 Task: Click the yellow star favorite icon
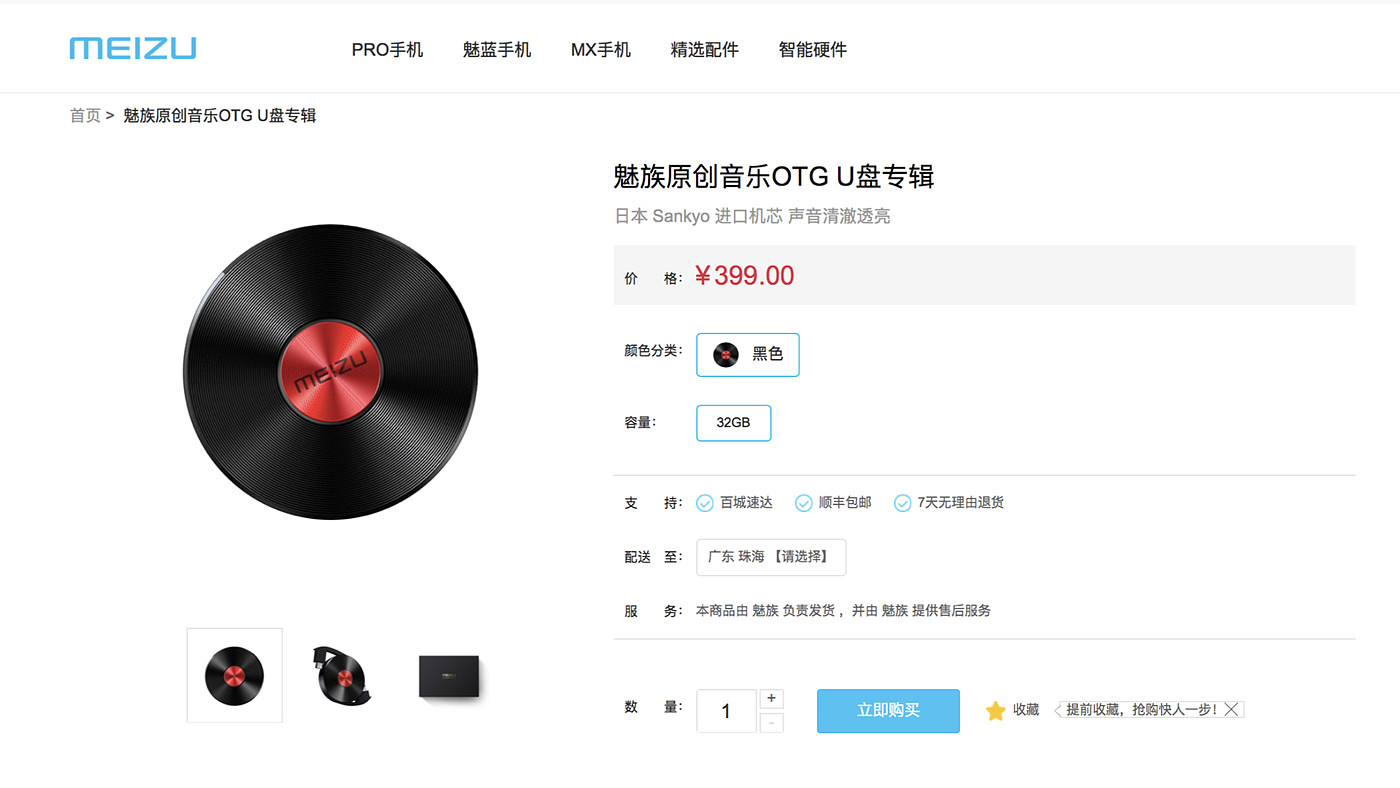(995, 710)
